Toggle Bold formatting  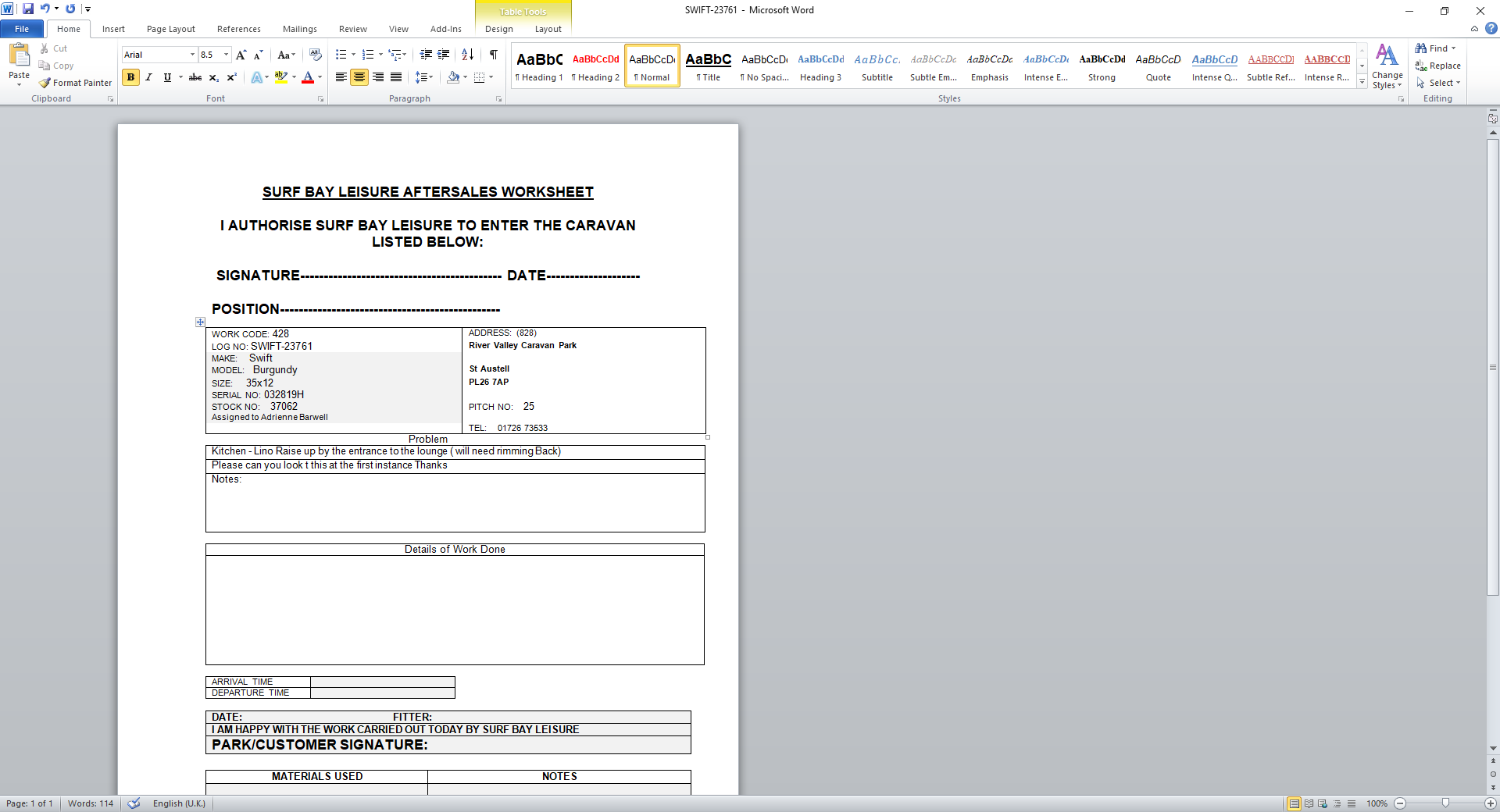tap(130, 77)
